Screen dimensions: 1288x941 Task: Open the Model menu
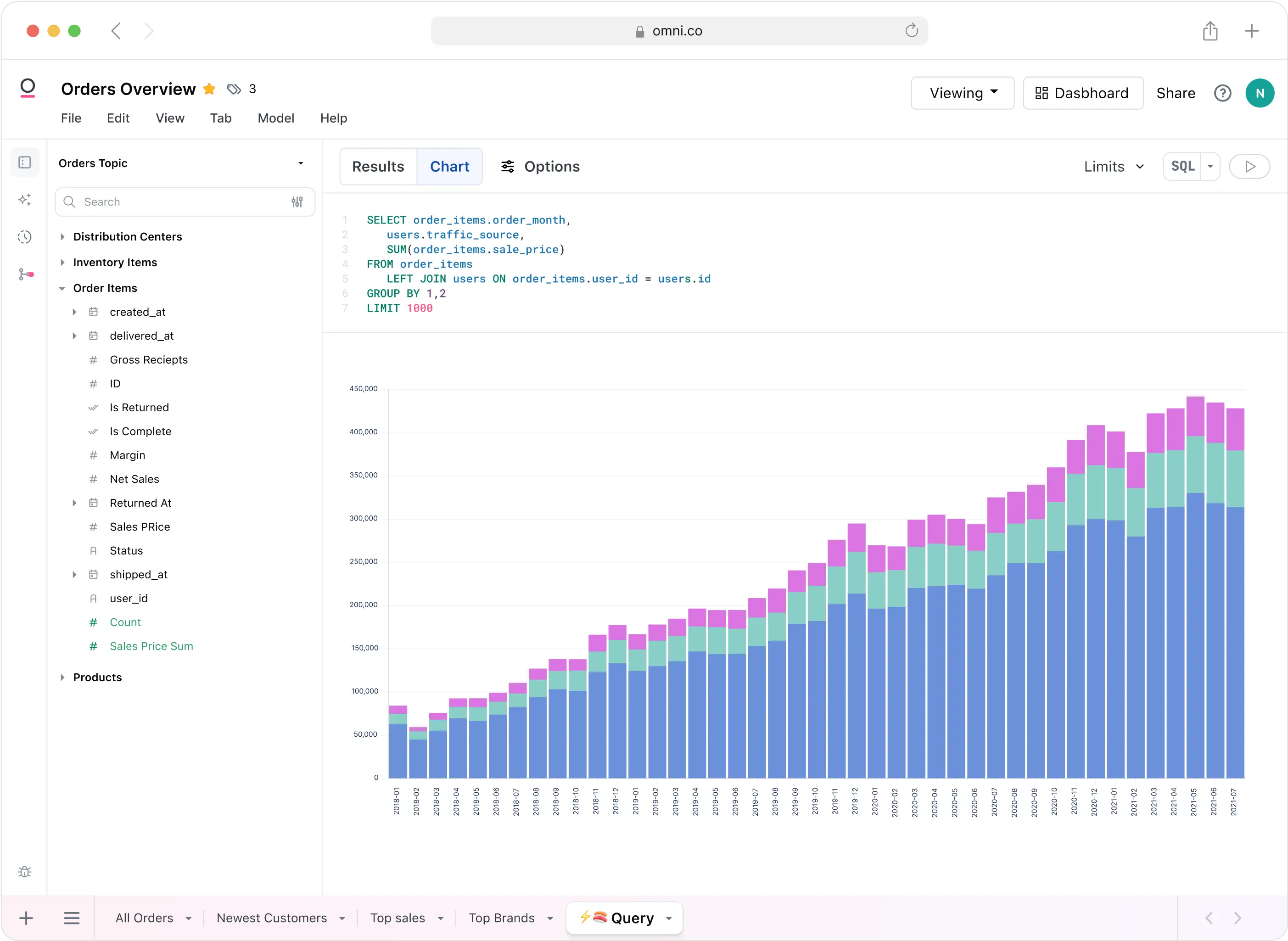click(276, 118)
